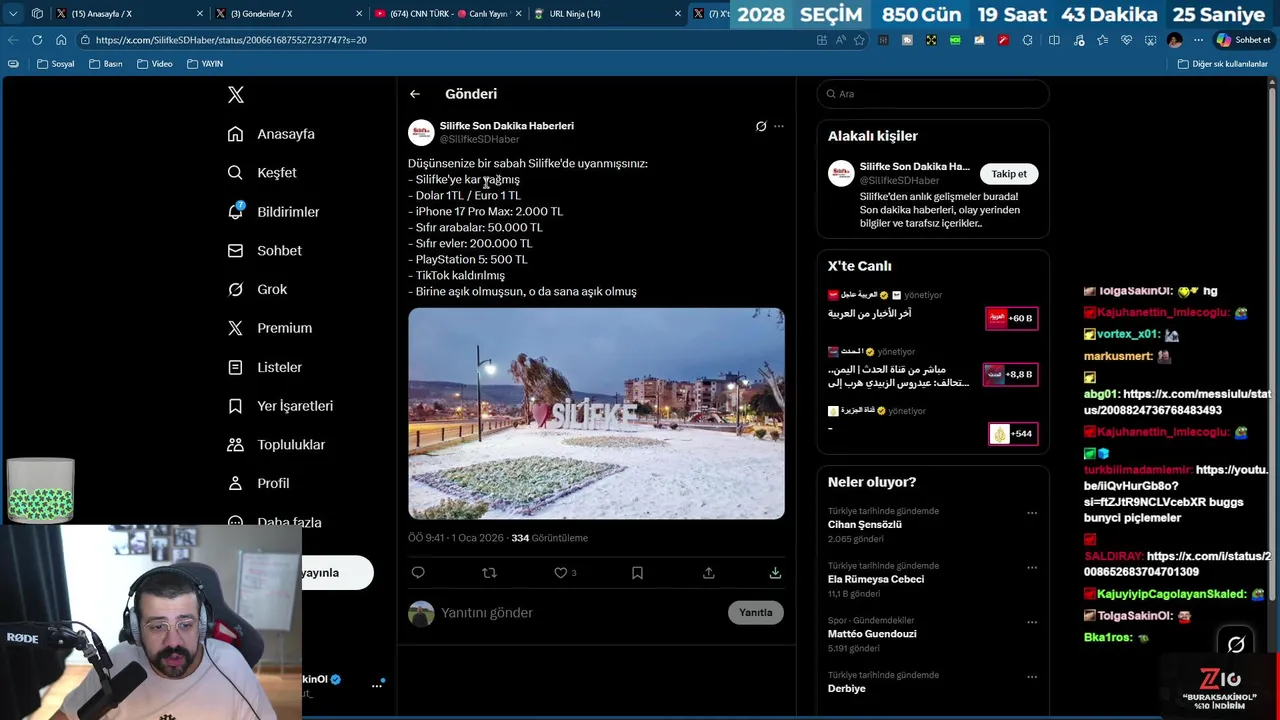The width and height of the screenshot is (1280, 720).
Task: Open Listeler in the sidebar
Action: click(264, 367)
